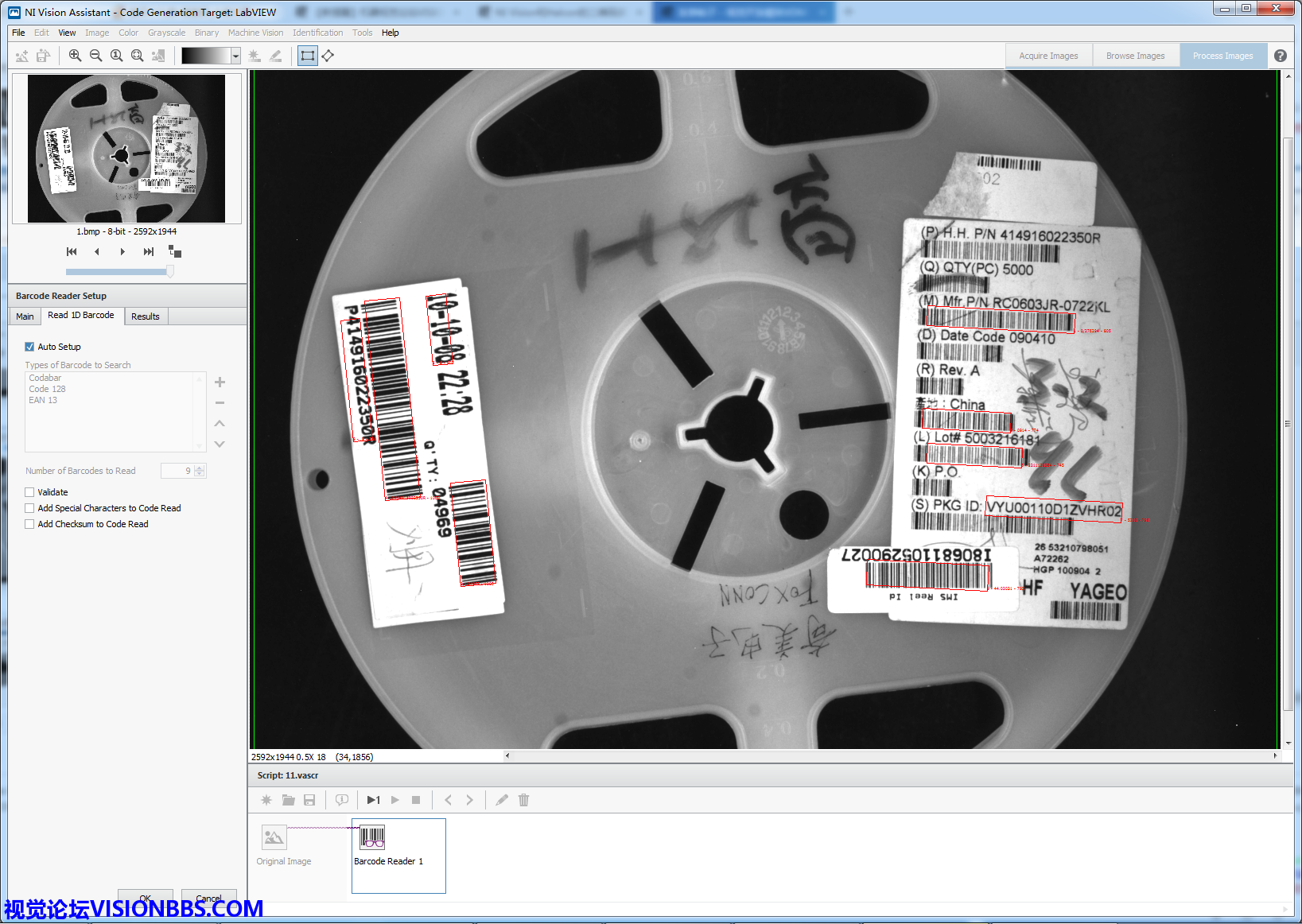This screenshot has width=1302, height=924.
Task: Click the delete step trash icon
Action: (x=523, y=800)
